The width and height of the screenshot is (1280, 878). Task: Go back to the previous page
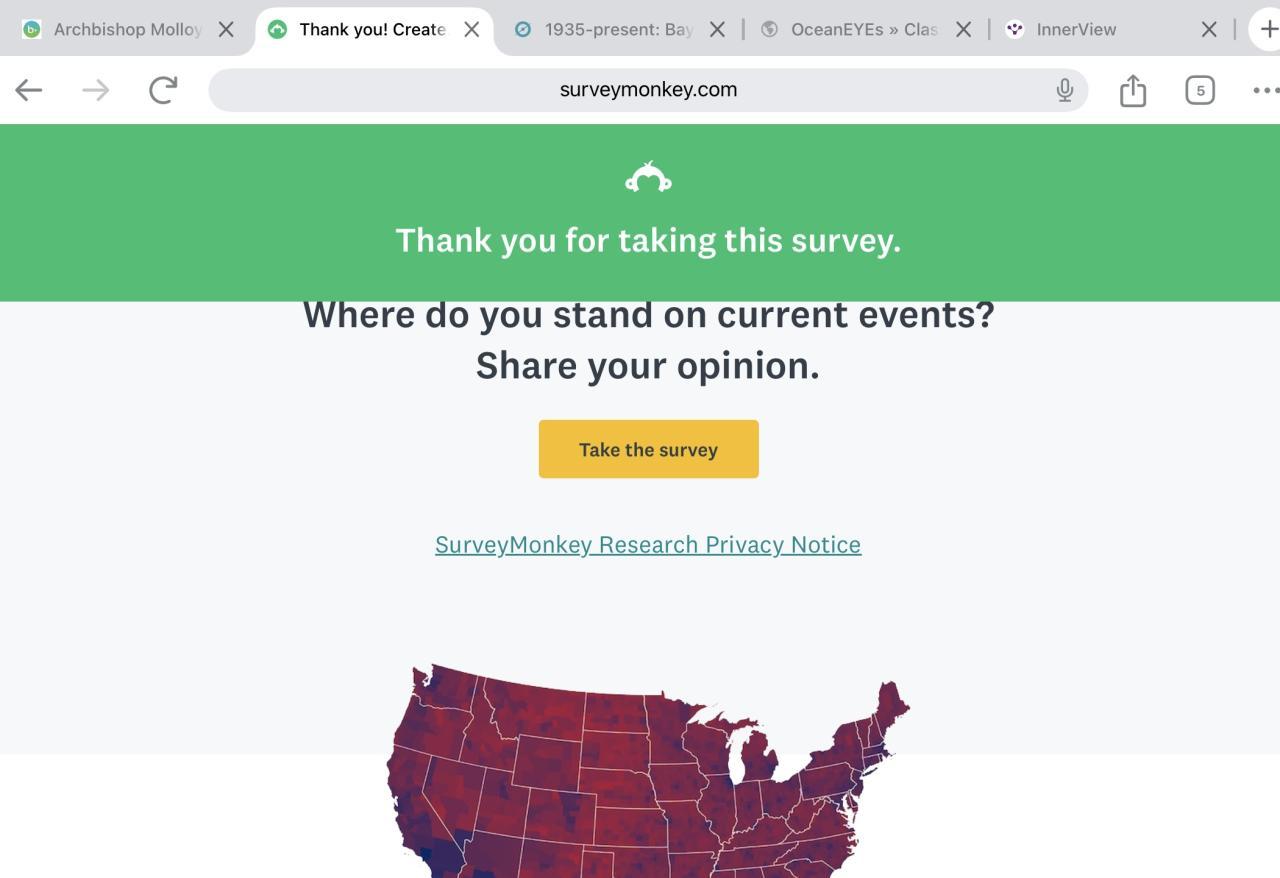tap(29, 90)
